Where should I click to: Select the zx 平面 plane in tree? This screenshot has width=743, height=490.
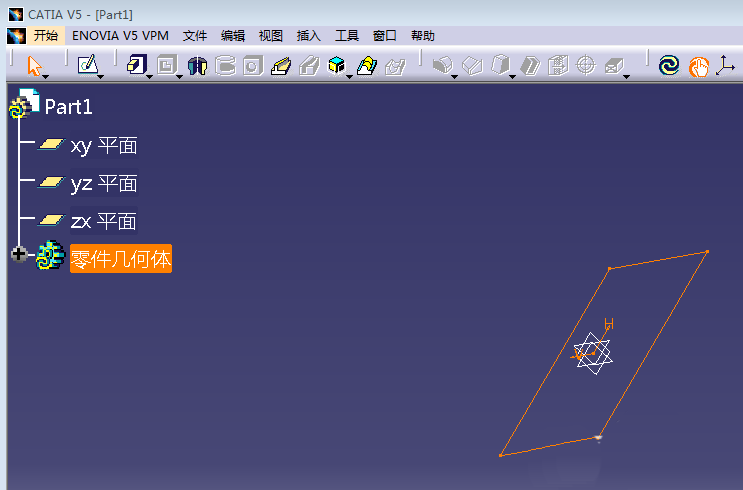tap(103, 221)
